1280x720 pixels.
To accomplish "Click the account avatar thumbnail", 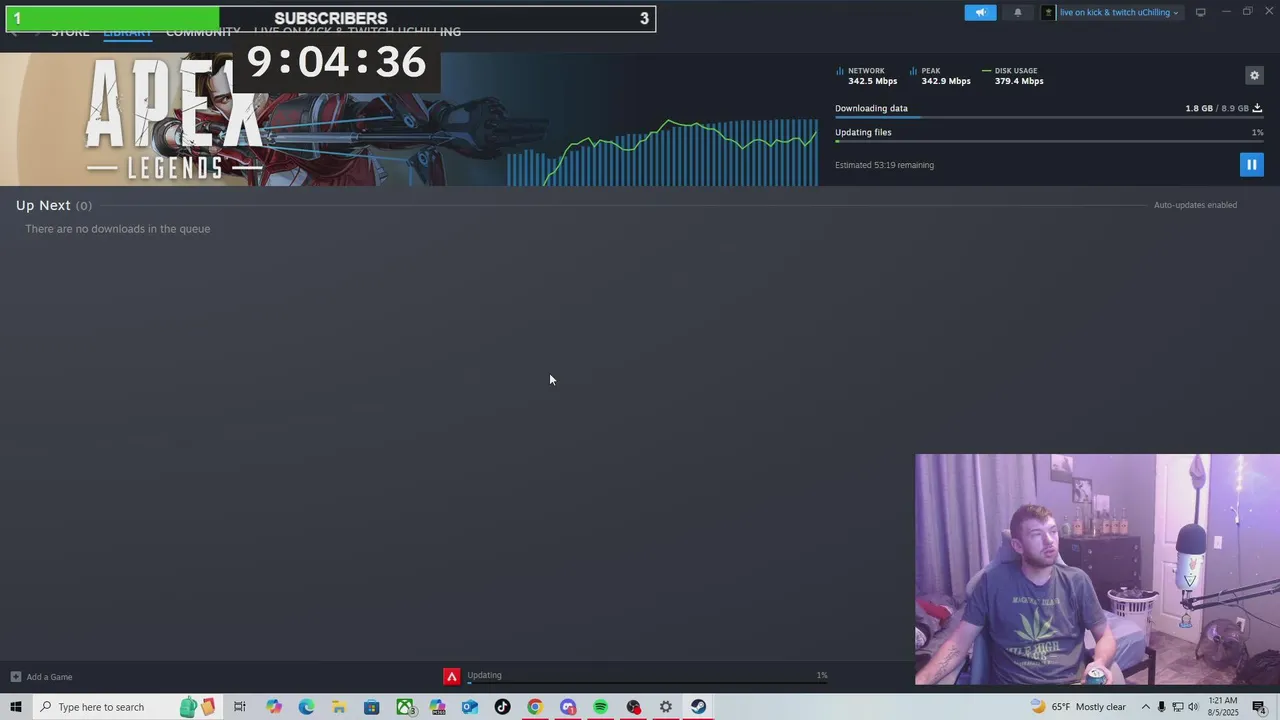I will [1048, 12].
